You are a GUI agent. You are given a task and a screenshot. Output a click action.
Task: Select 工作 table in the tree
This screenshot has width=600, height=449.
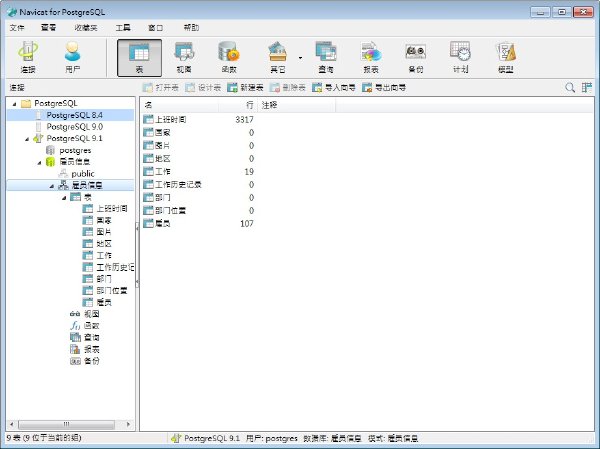[104, 255]
